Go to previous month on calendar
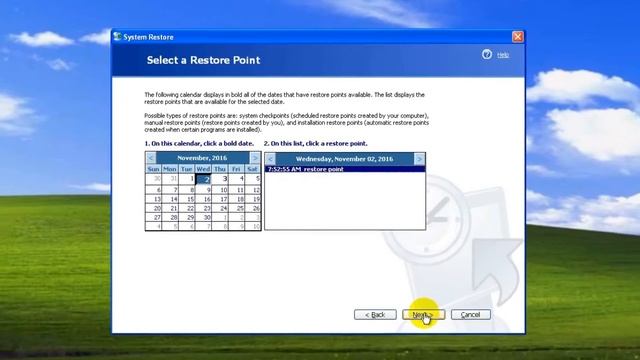The width and height of the screenshot is (640, 360). (151, 158)
